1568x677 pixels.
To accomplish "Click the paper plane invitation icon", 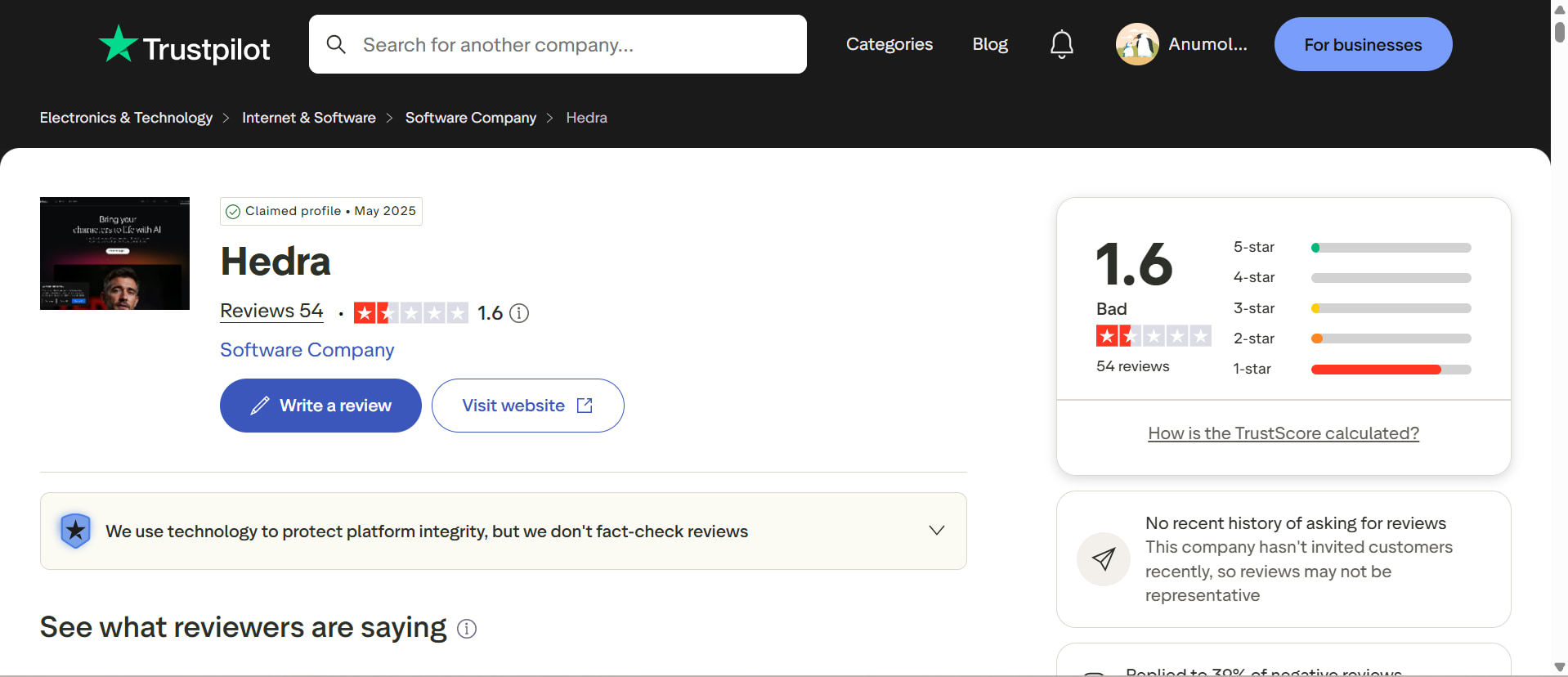I will 1104,559.
